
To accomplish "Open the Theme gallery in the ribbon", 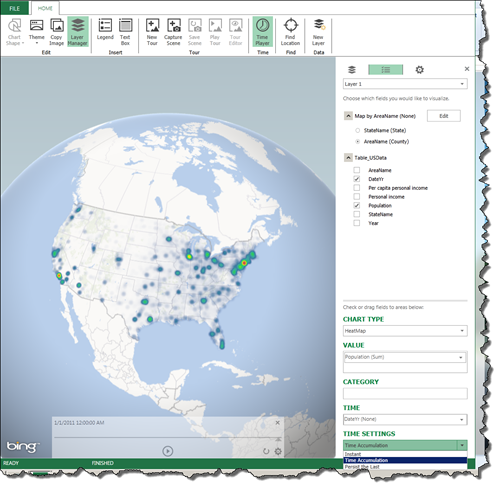I will (36, 32).
